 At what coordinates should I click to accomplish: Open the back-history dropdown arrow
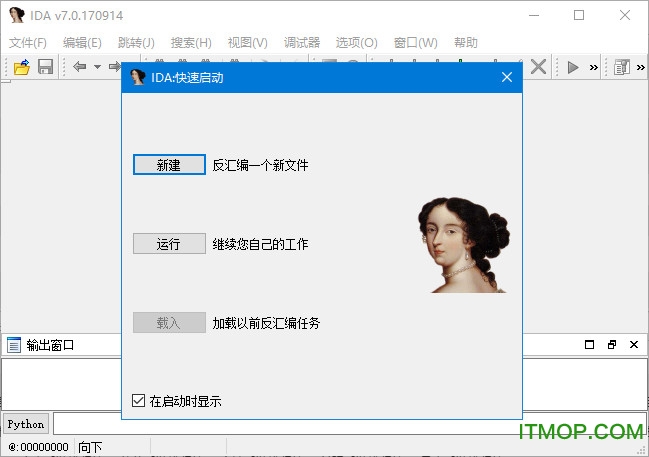(x=97, y=67)
